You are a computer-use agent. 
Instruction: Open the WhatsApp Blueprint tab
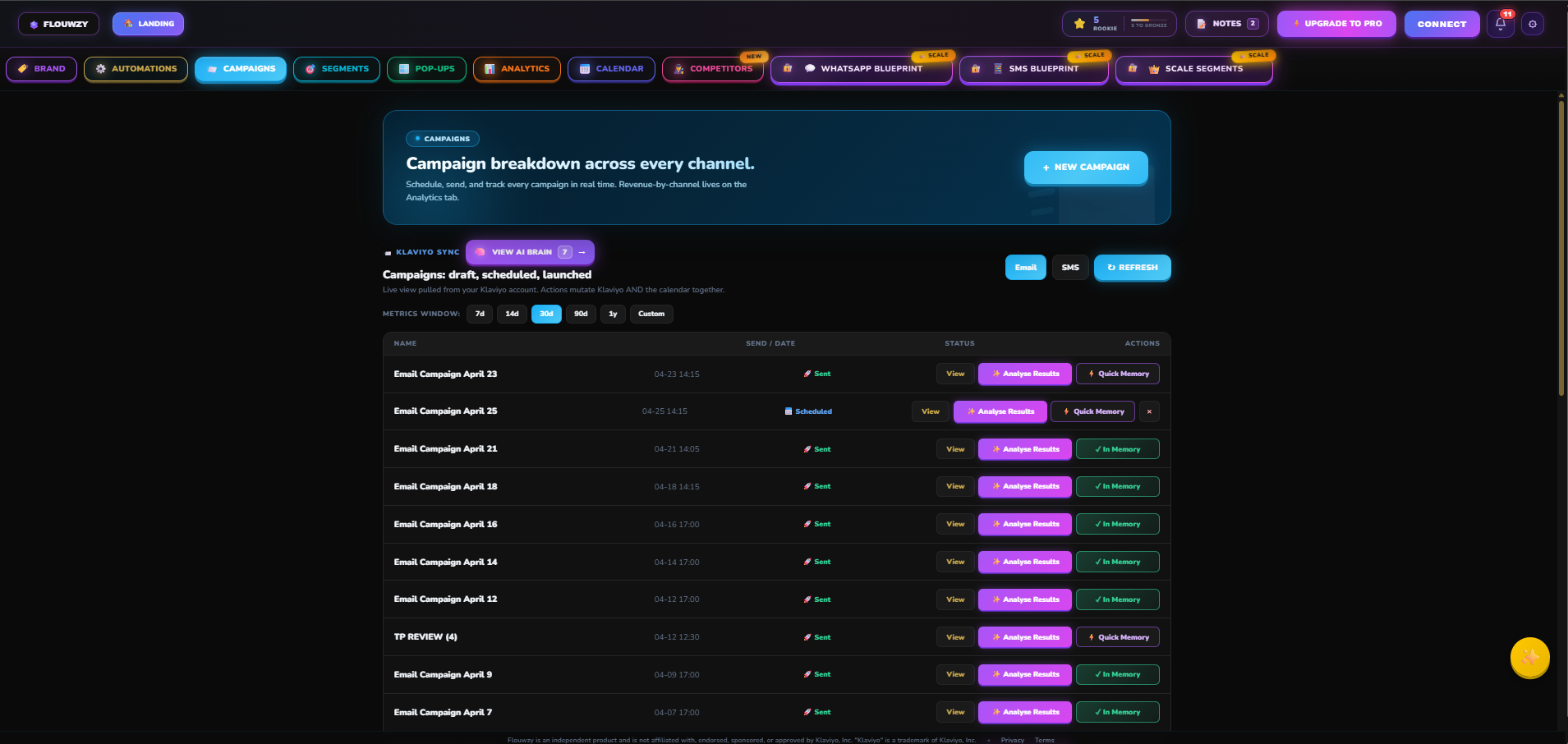pos(862,69)
